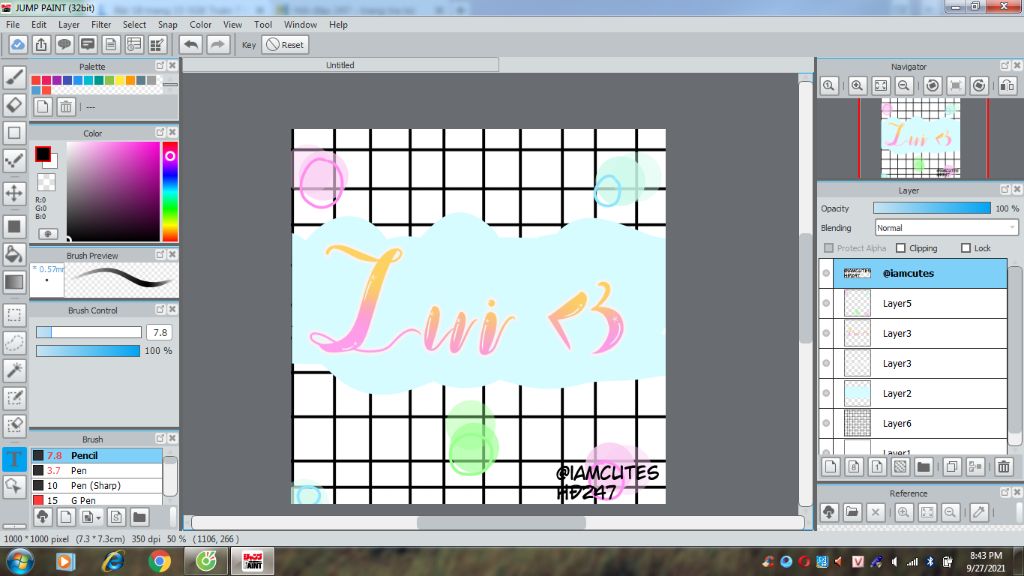Undock the Reference panel
This screenshot has height=576, width=1024.
tap(1005, 492)
